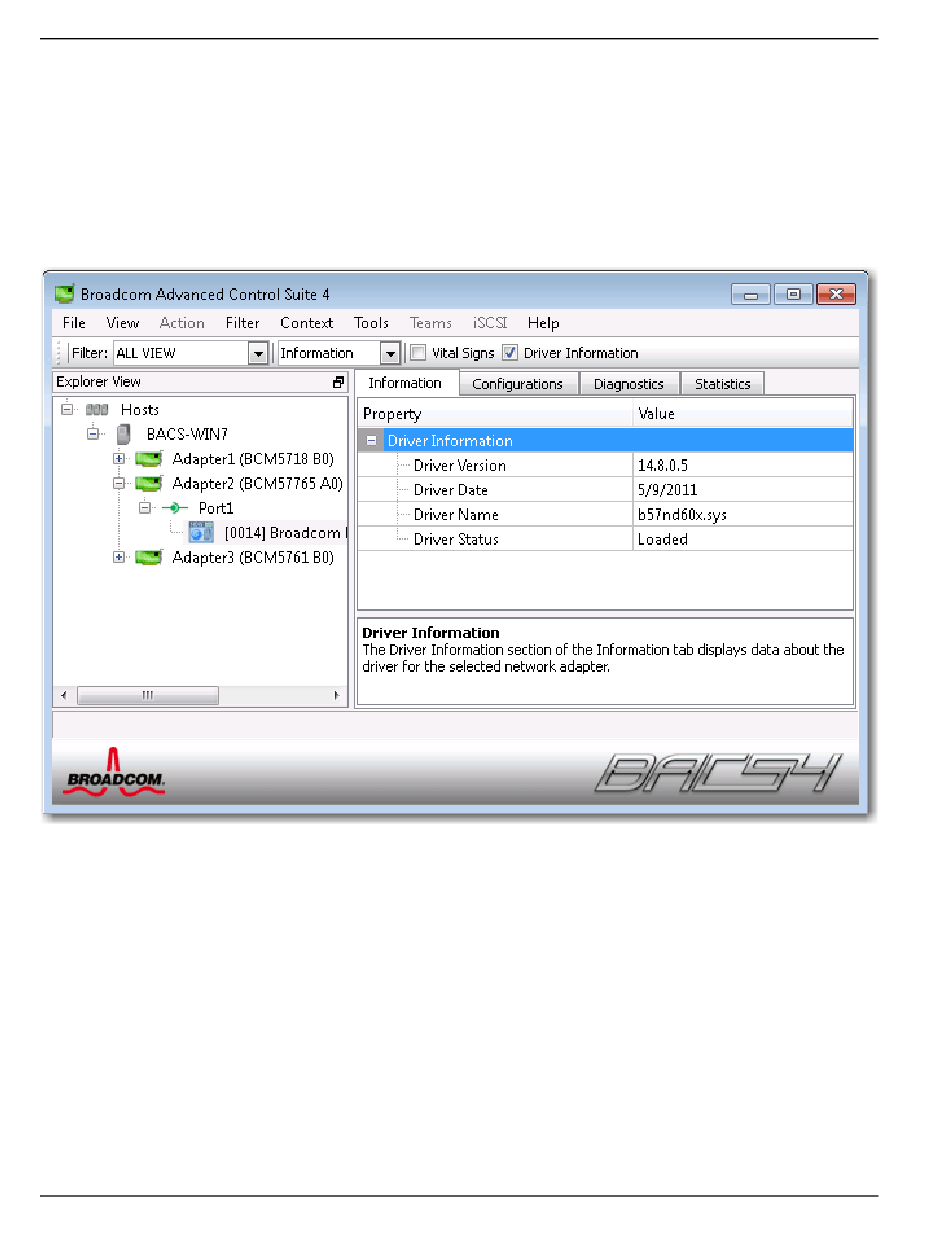The width and height of the screenshot is (950, 1260).
Task: Switch to the Information tab
Action: (405, 383)
